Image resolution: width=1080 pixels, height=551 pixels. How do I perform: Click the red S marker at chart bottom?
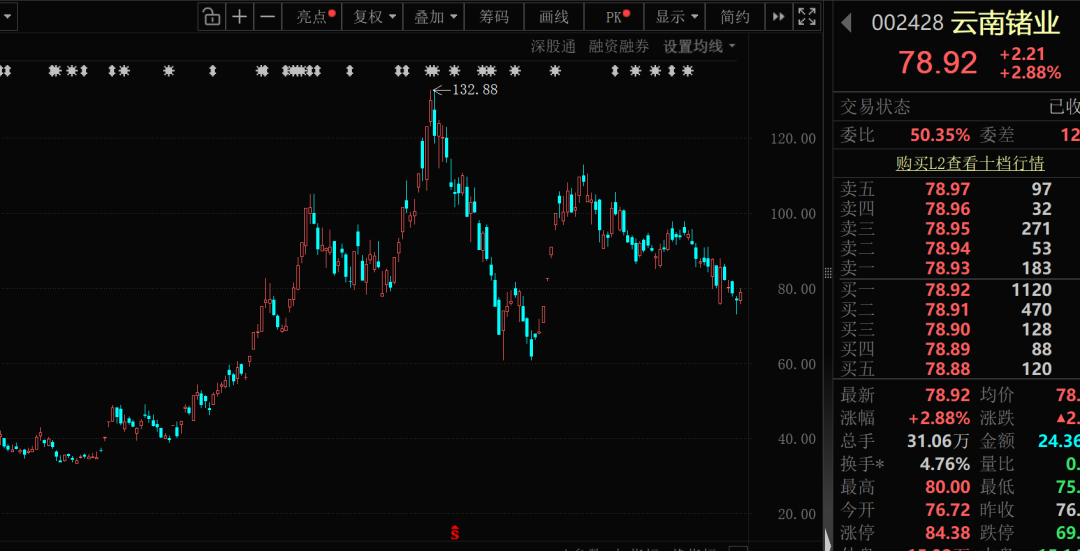pyautogui.click(x=455, y=532)
